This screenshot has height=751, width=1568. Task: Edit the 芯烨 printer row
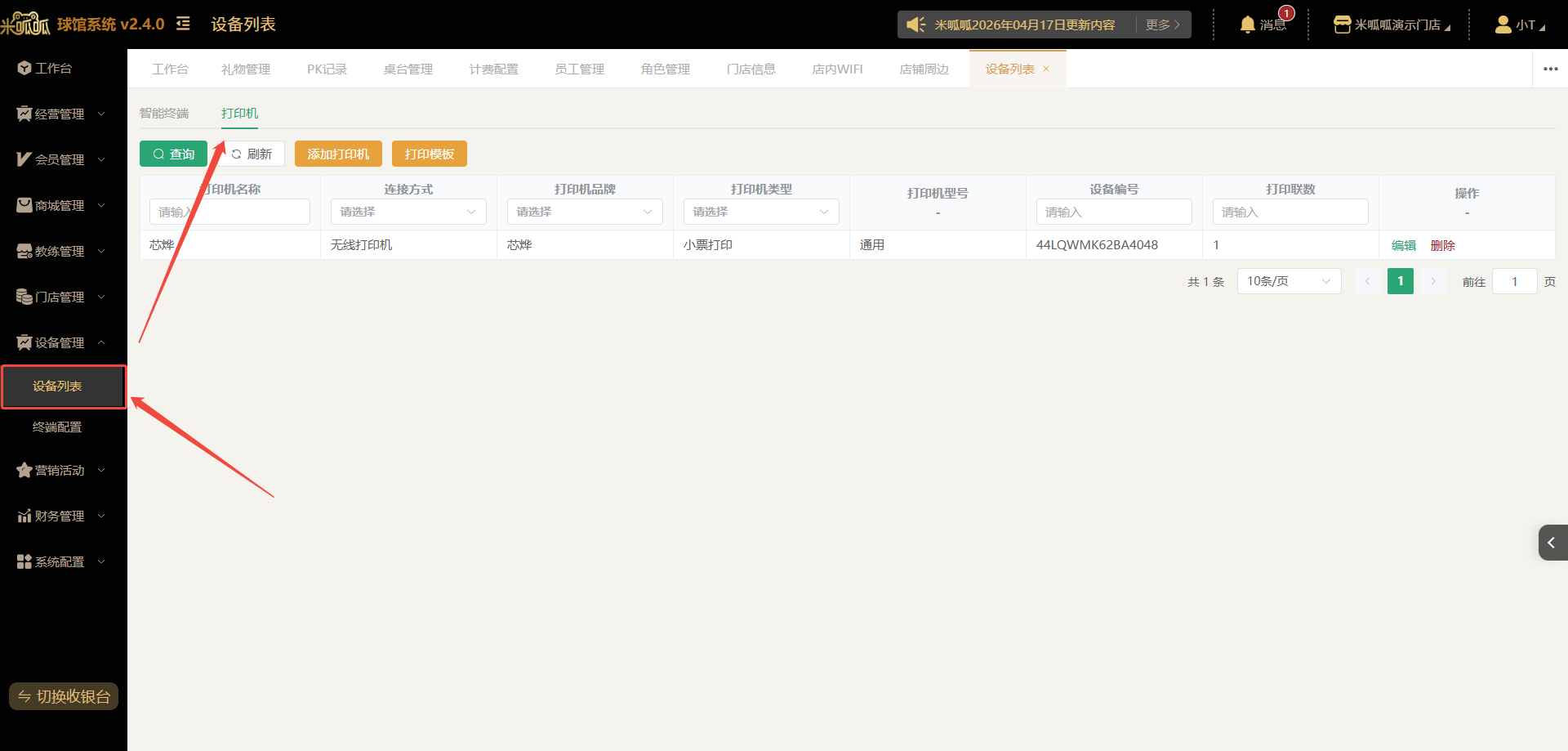1404,245
